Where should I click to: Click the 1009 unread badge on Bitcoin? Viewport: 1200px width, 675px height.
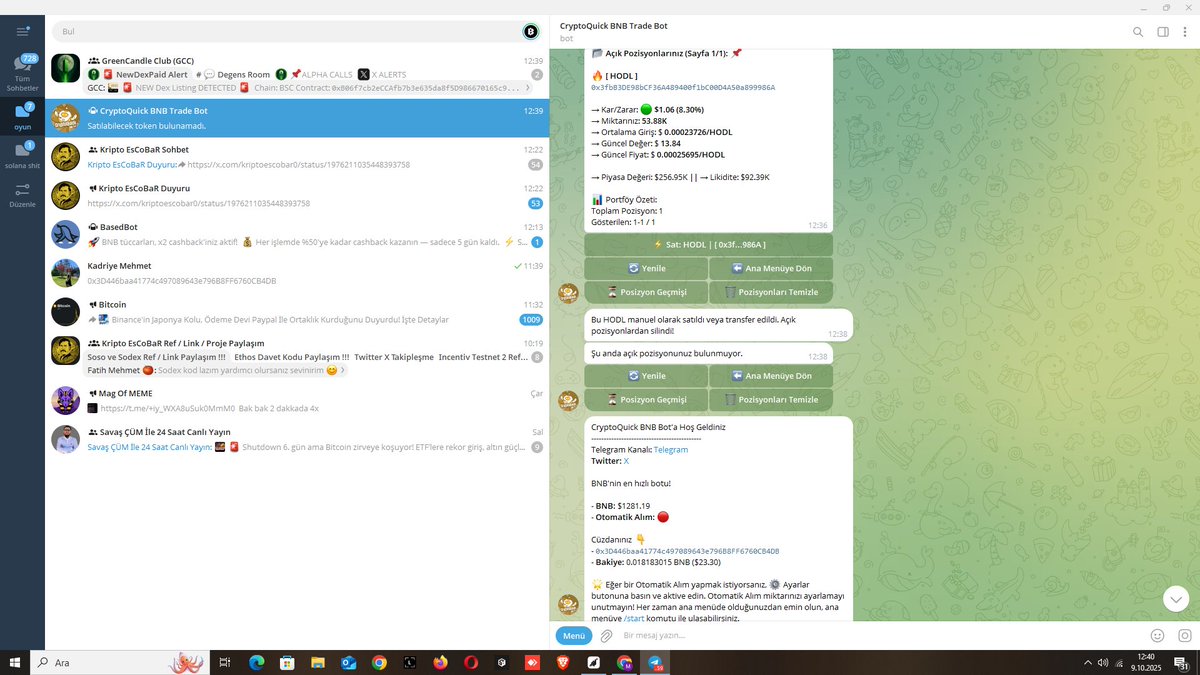[531, 320]
